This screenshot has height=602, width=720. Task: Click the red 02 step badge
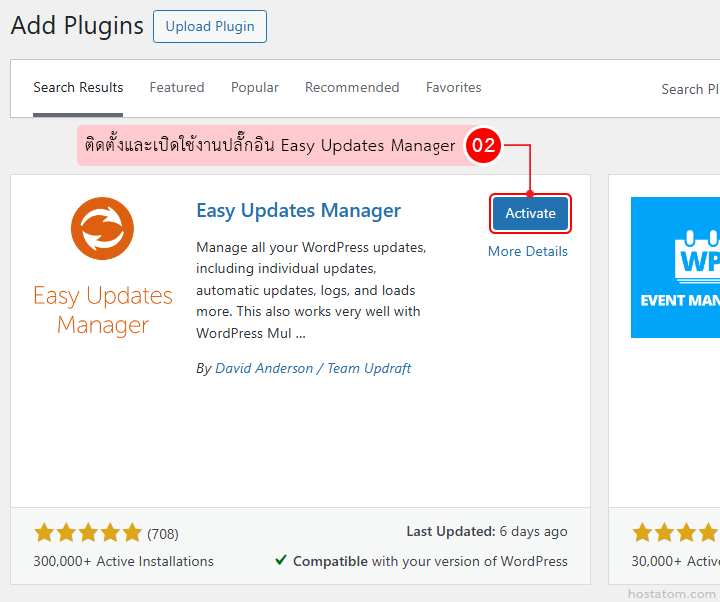pos(484,145)
